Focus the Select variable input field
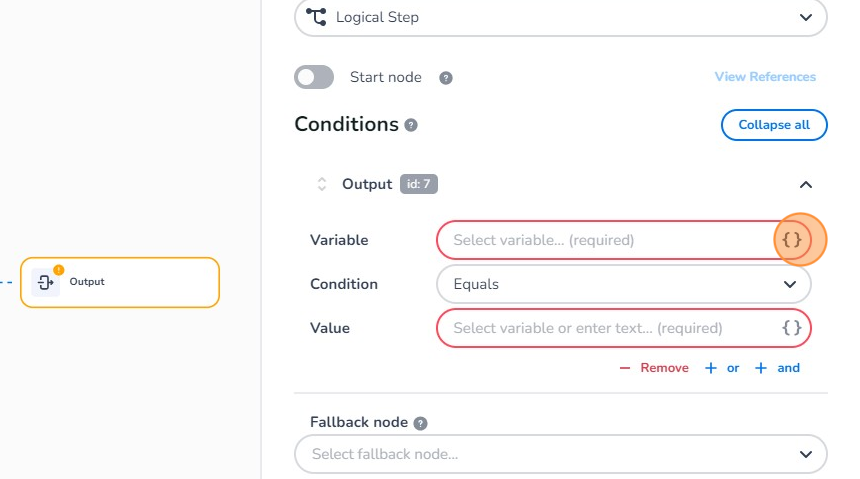The image size is (860, 479). coord(605,240)
